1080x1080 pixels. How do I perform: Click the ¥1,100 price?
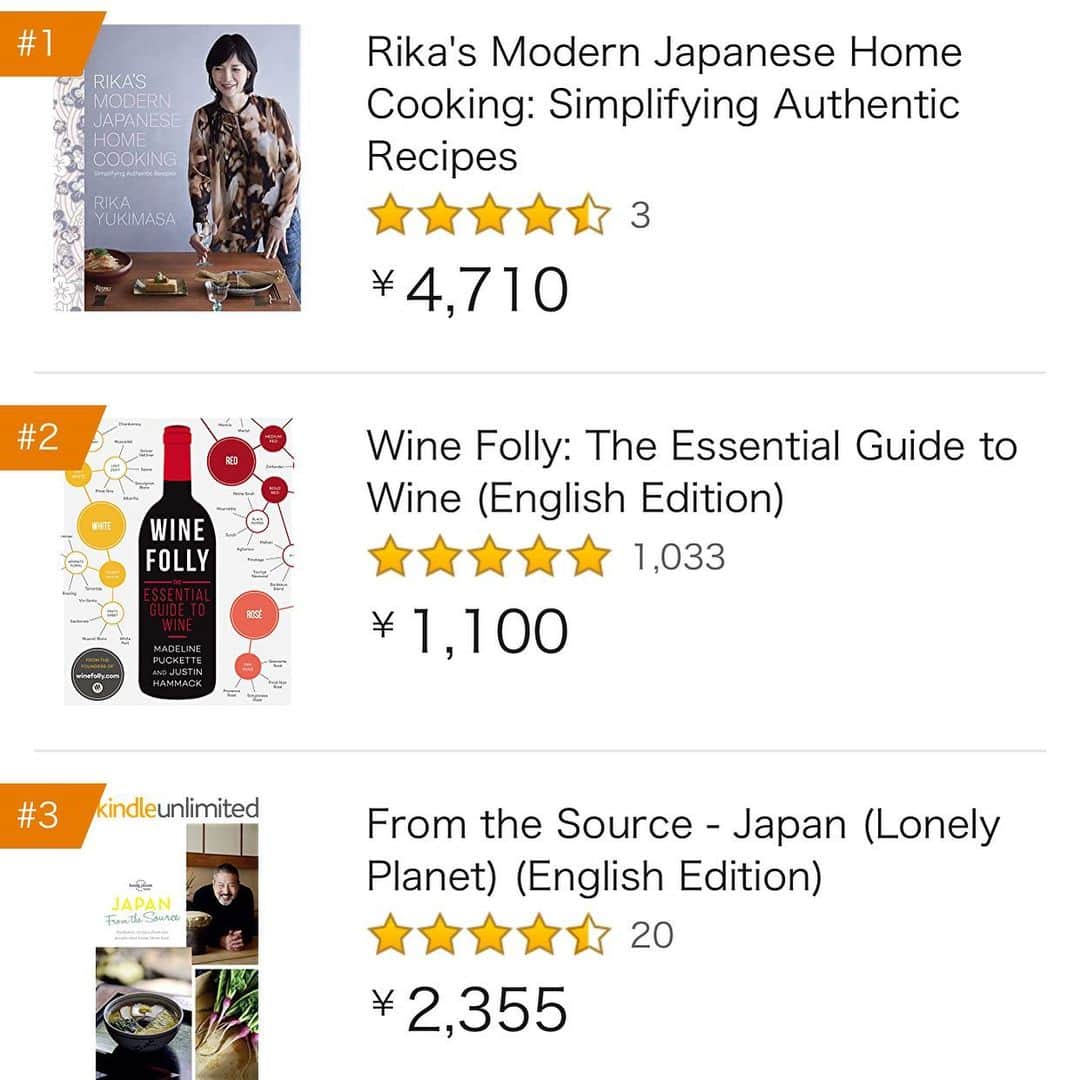(470, 631)
